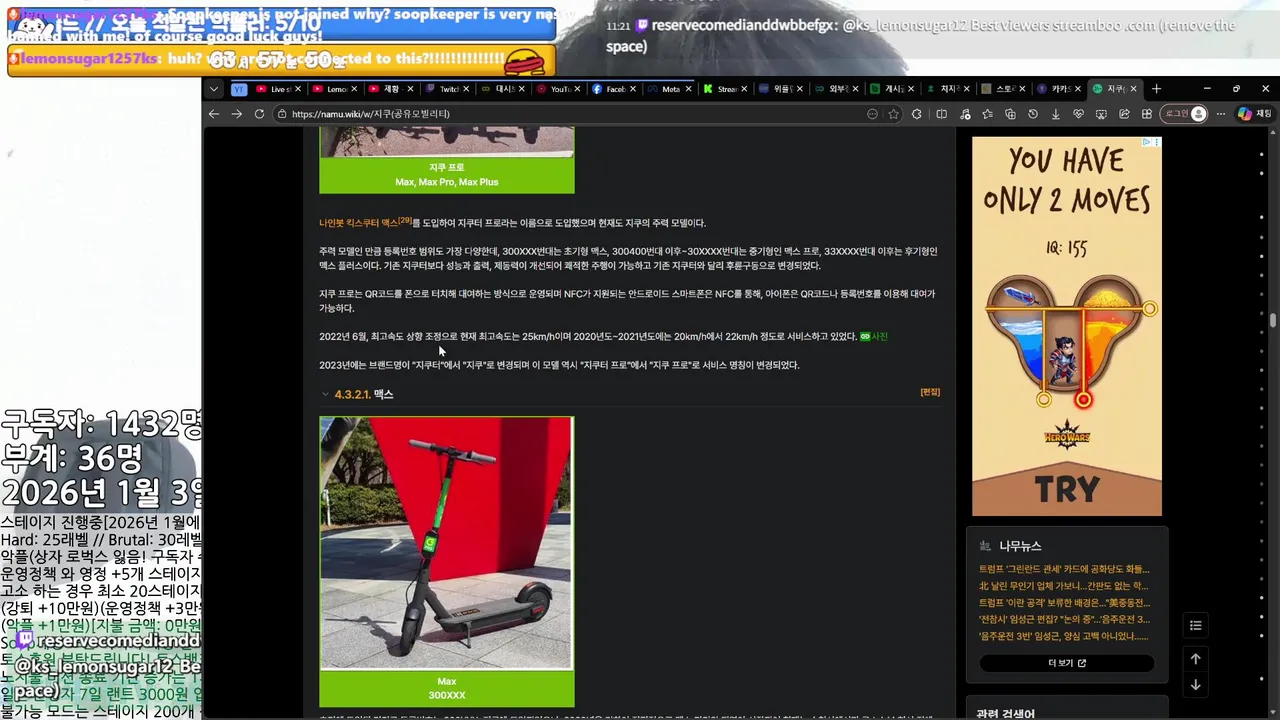
Task: Open news item '음주운전 3번' 임성근
Action: [x=1063, y=636]
